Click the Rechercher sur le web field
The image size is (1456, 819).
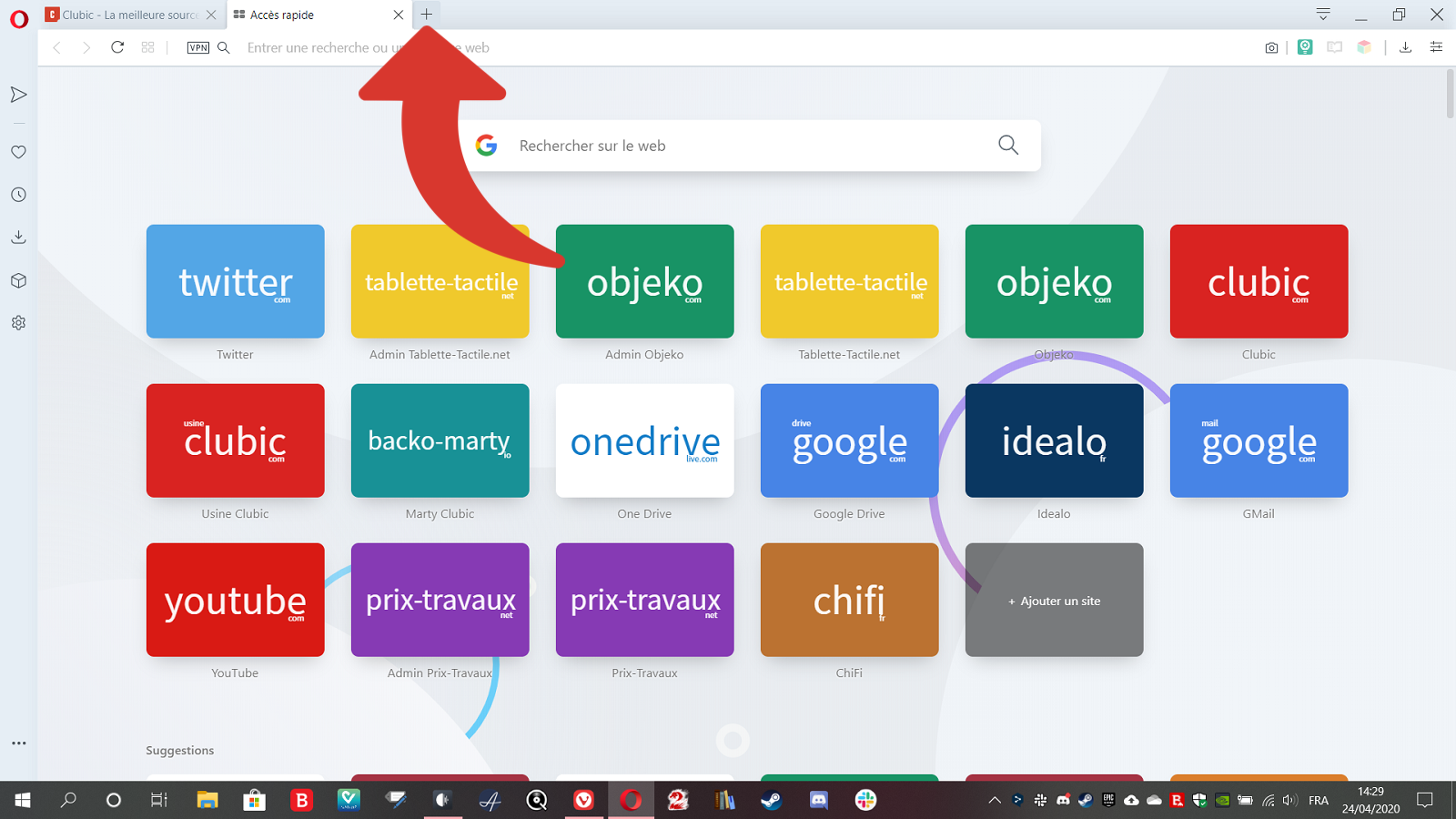pos(746,146)
